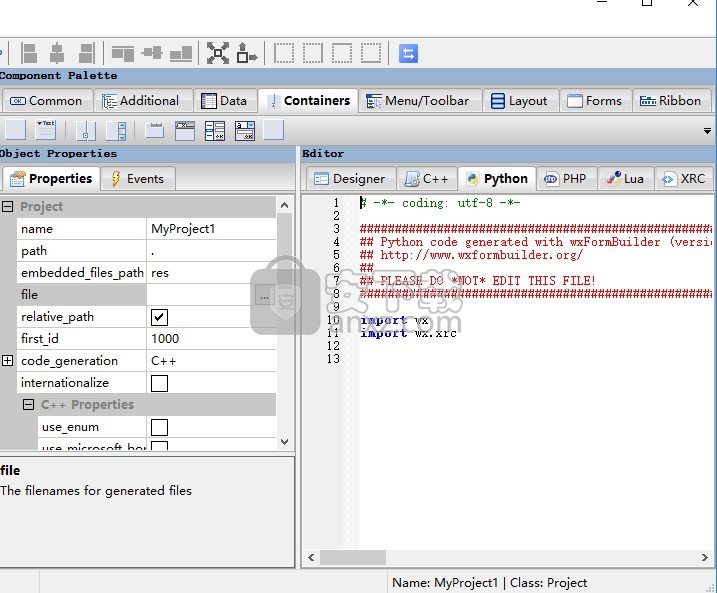This screenshot has height=593, width=717.
Task: Add a wxSplitterWindow from the palette
Action: (86, 131)
